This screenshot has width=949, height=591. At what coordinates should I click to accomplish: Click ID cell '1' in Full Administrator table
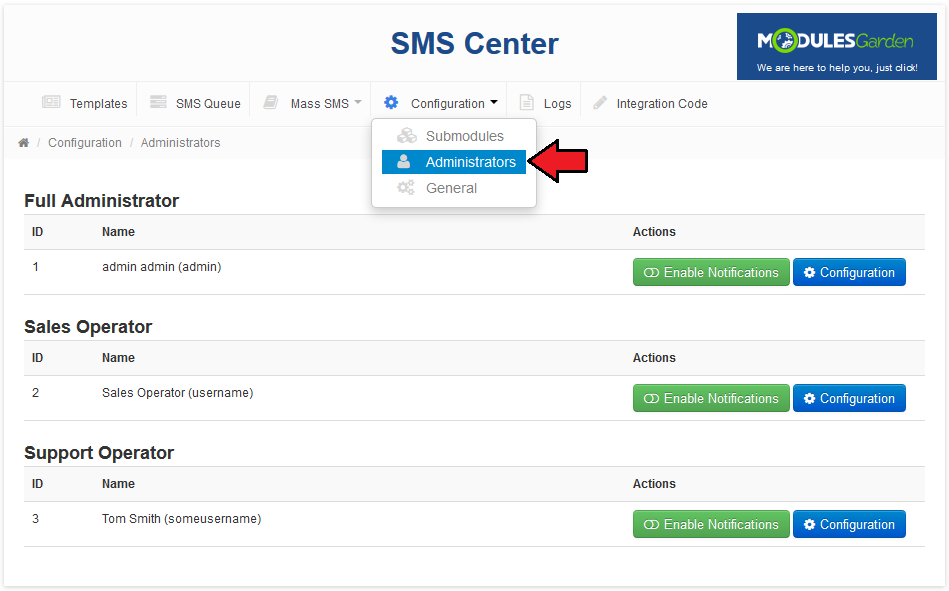click(36, 267)
